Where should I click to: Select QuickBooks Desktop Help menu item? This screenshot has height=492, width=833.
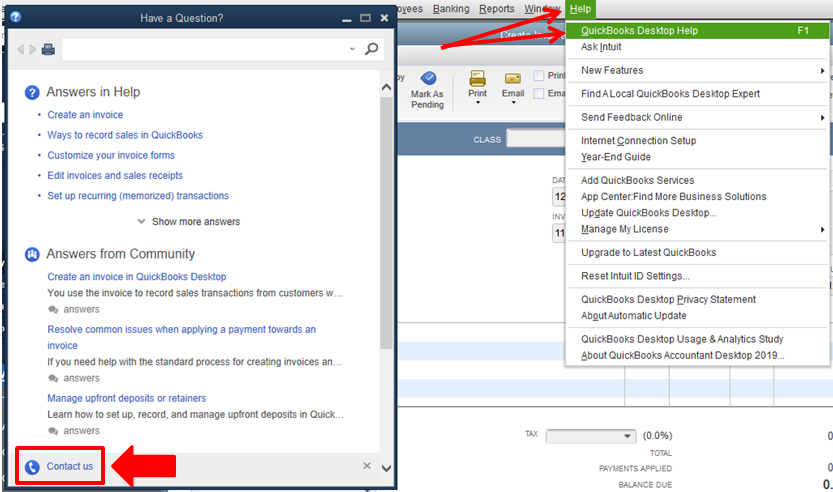(697, 31)
